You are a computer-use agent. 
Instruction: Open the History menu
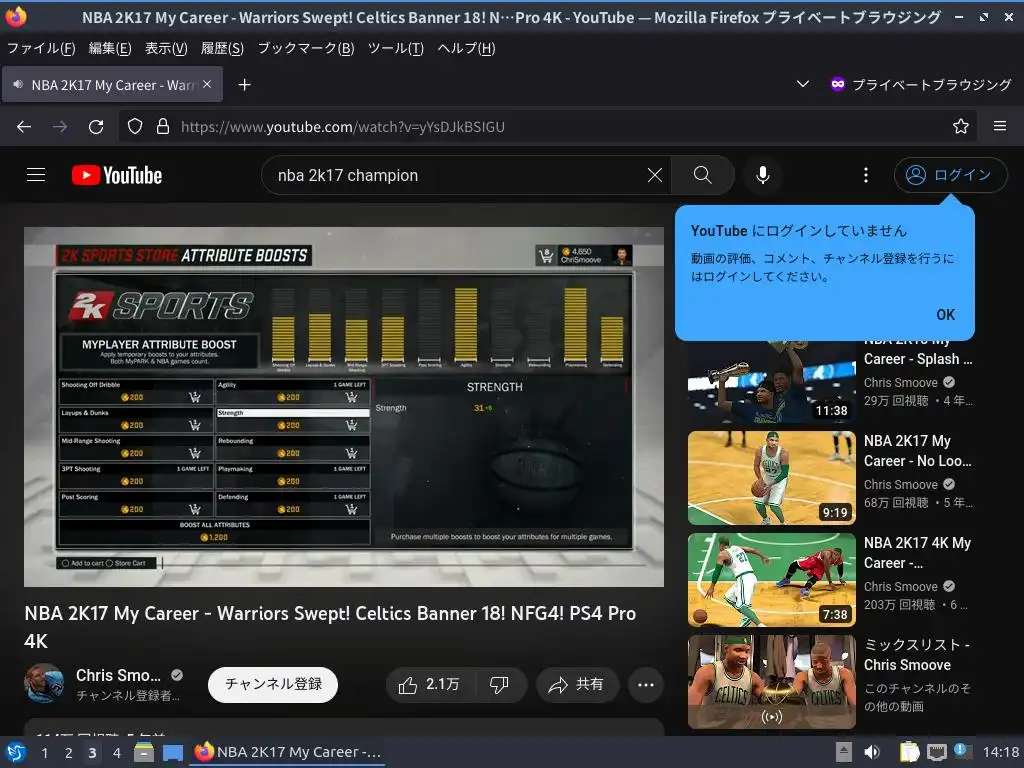point(222,48)
